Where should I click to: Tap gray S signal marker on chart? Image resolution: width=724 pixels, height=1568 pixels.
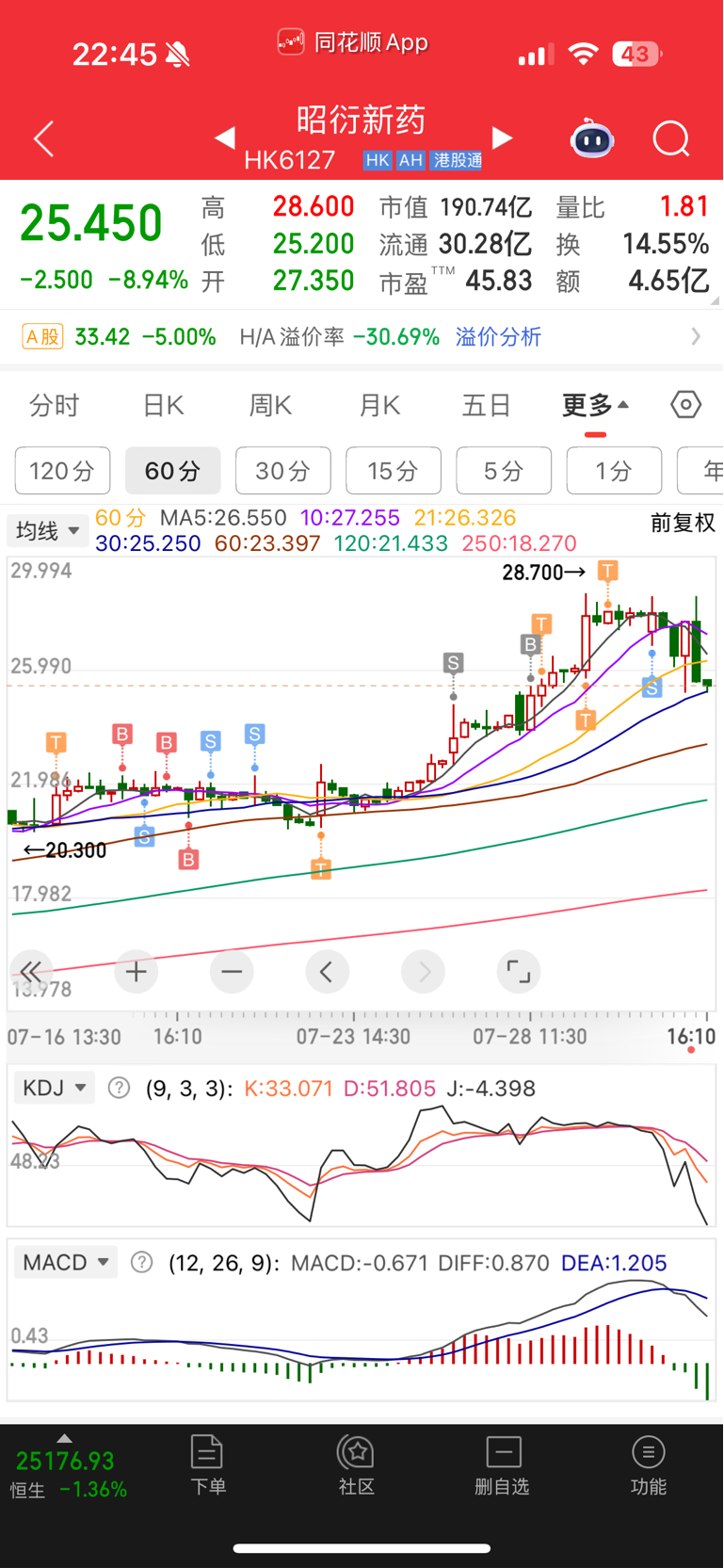click(454, 663)
